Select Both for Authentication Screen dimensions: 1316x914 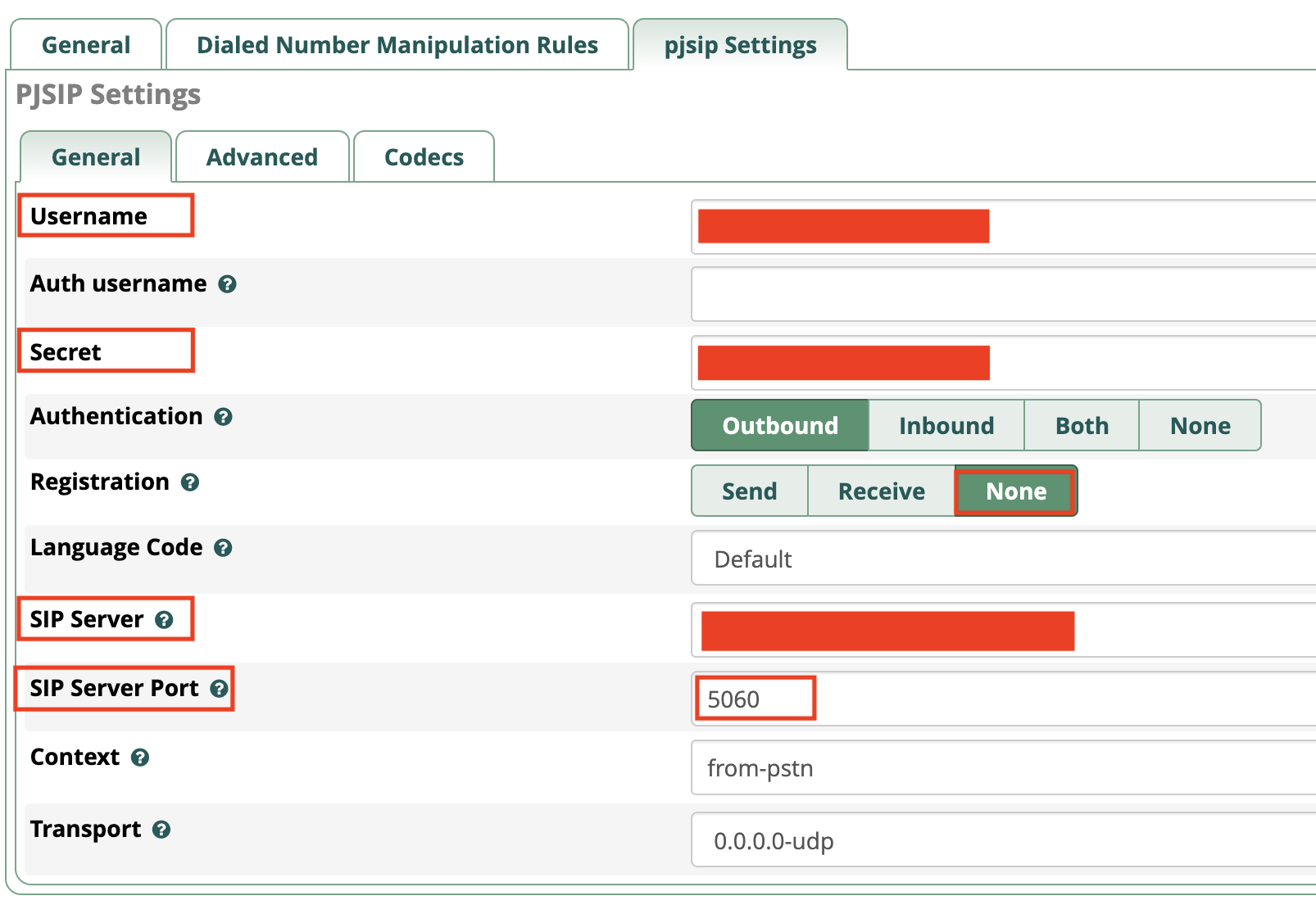click(x=1081, y=426)
